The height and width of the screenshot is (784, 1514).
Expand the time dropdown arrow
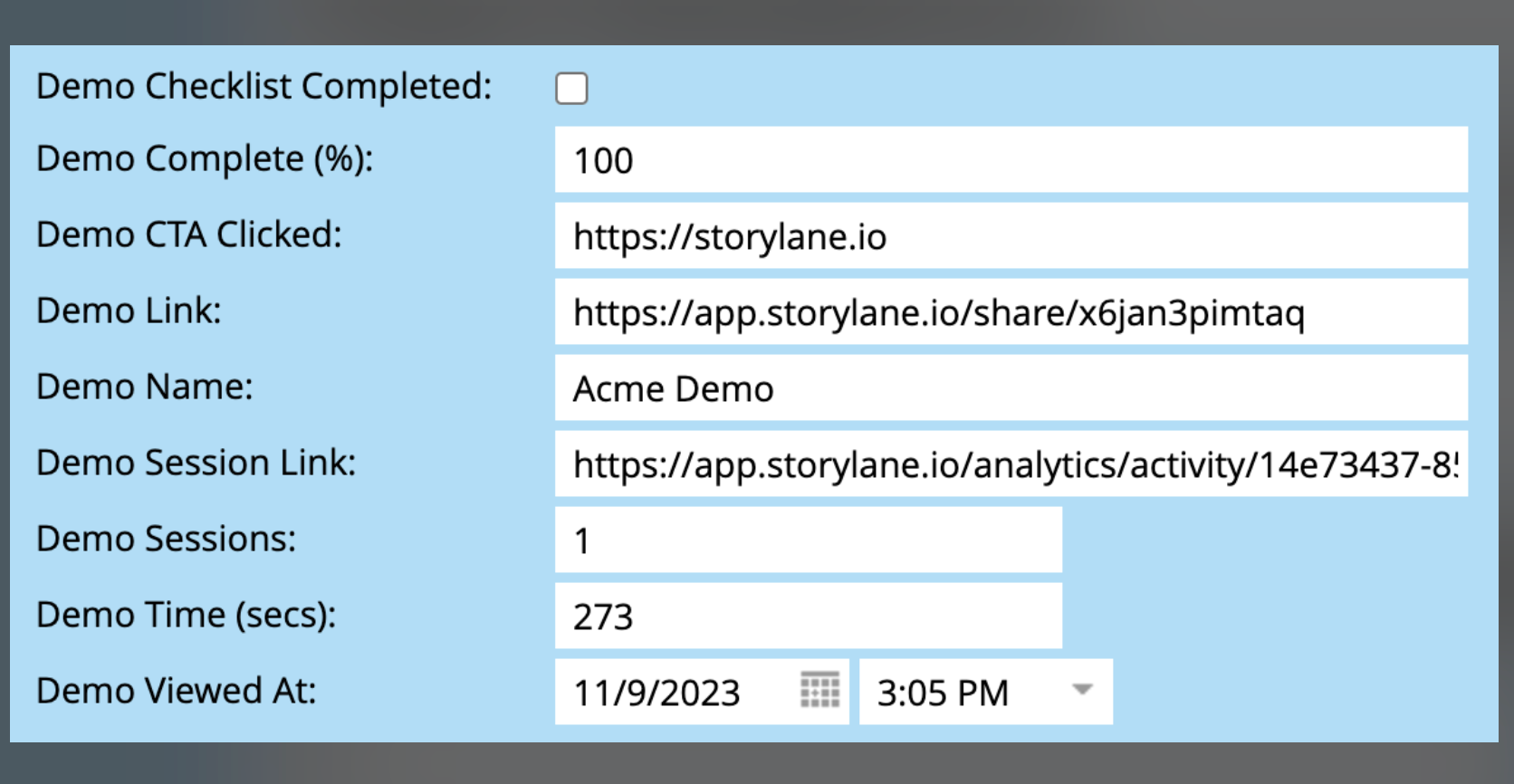click(x=1081, y=690)
